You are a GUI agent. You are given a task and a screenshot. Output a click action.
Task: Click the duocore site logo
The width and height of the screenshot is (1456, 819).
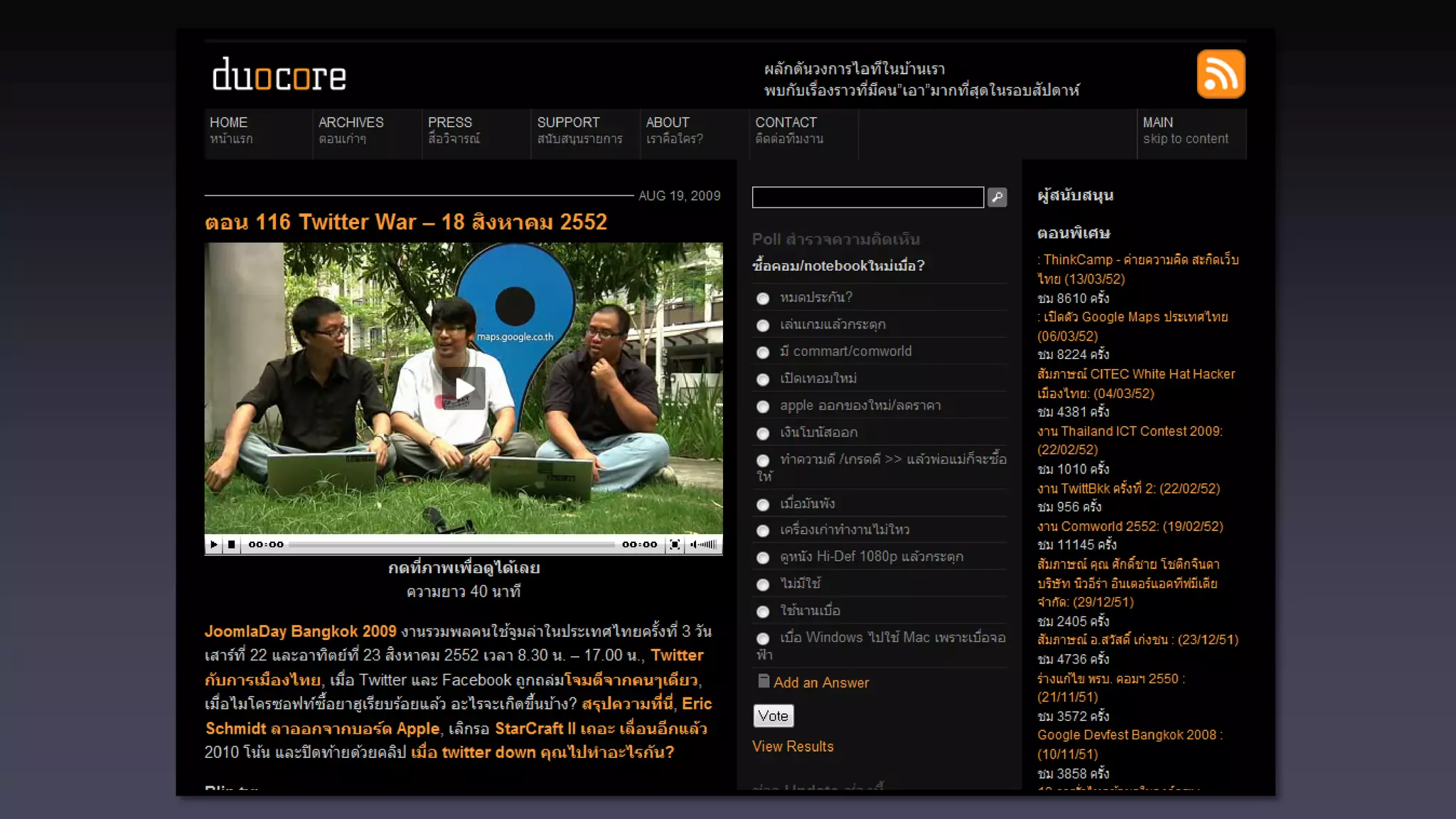click(279, 75)
